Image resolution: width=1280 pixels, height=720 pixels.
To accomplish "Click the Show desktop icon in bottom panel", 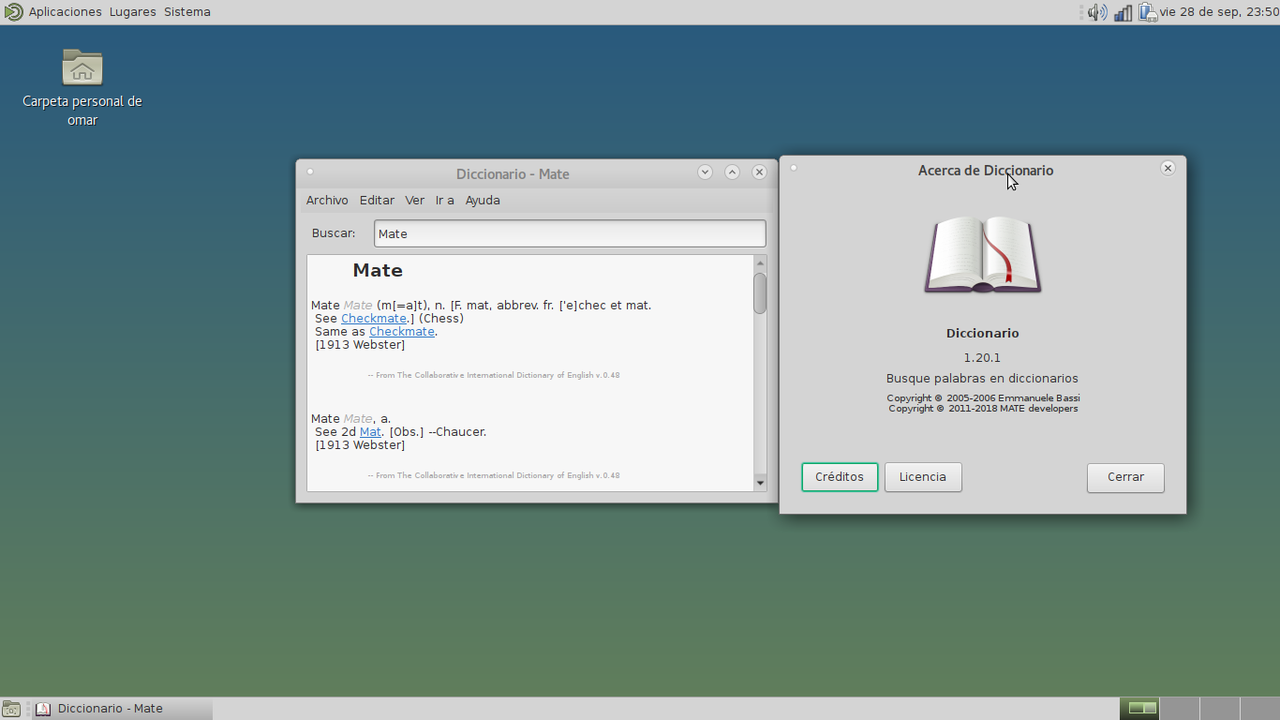I will point(11,709).
